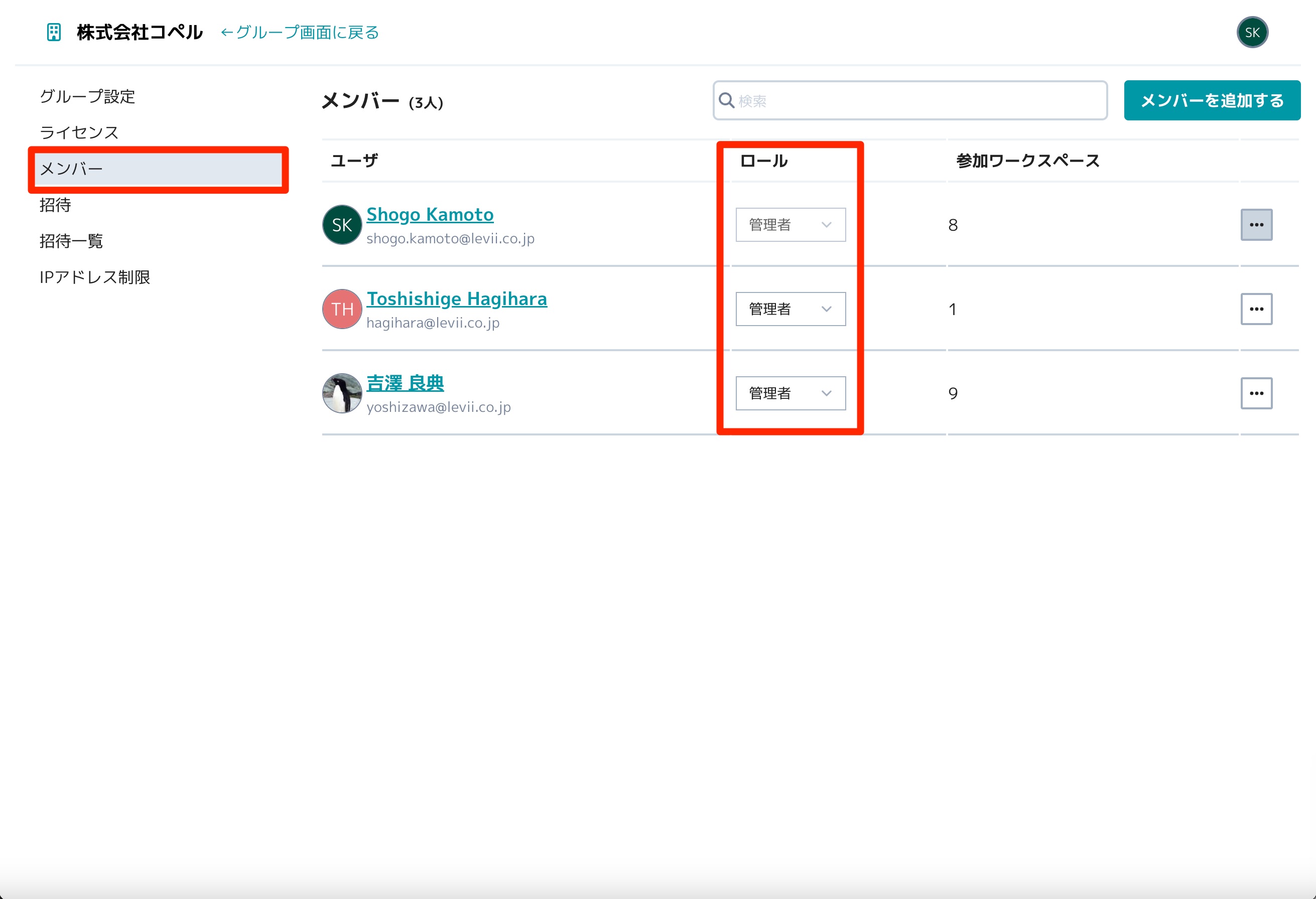Screen dimensions: 1316x899
Task: Click メンバーを追加する button
Action: [1212, 100]
